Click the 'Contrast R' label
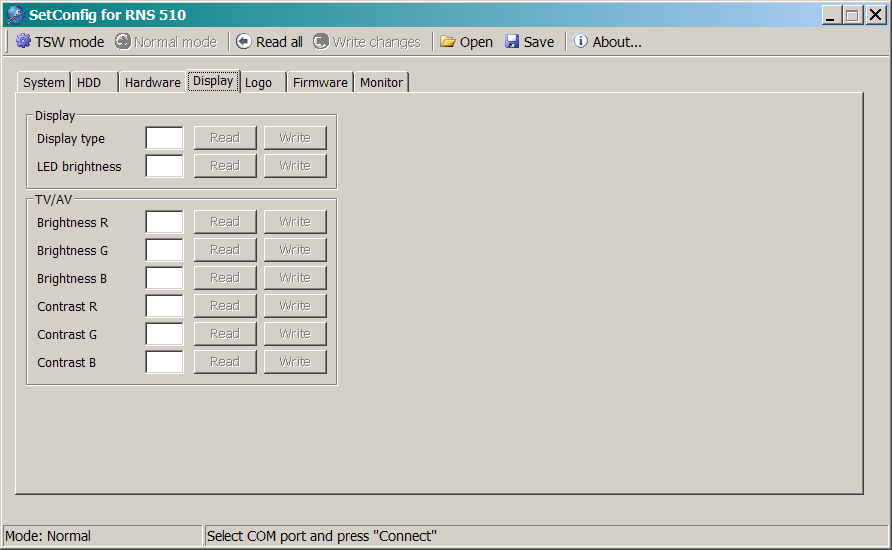Screen dimensions: 892x550 (x=67, y=307)
